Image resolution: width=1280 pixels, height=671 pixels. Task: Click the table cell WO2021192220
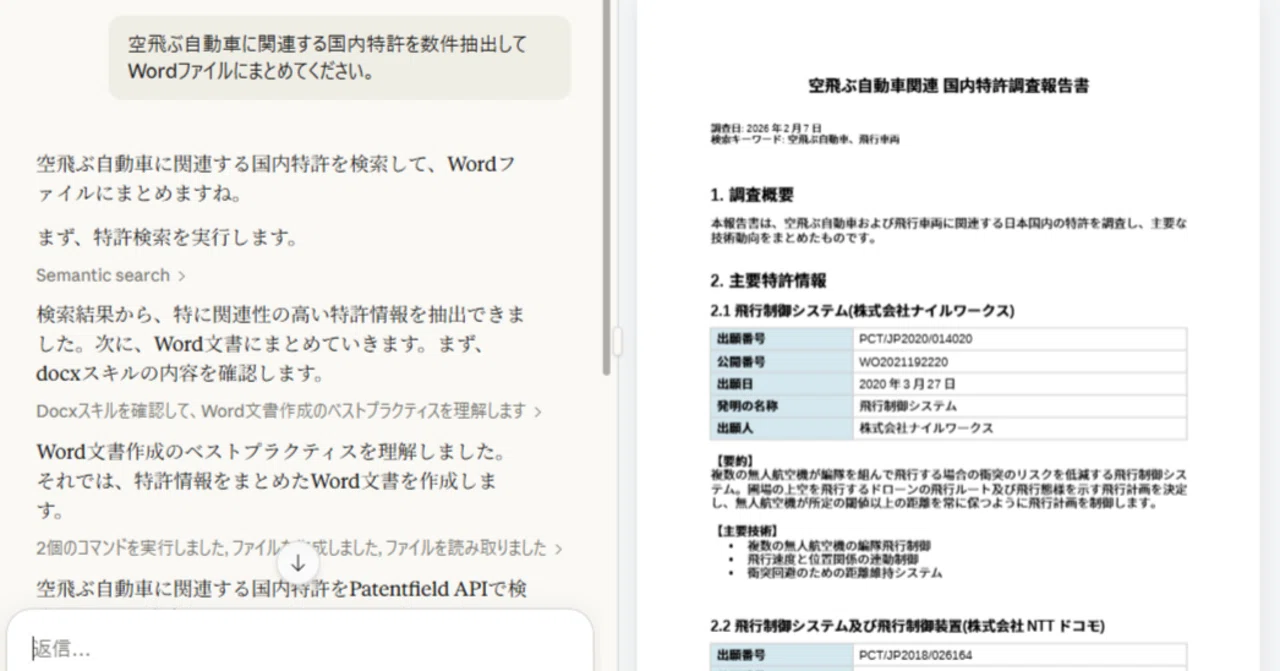[1020, 361]
